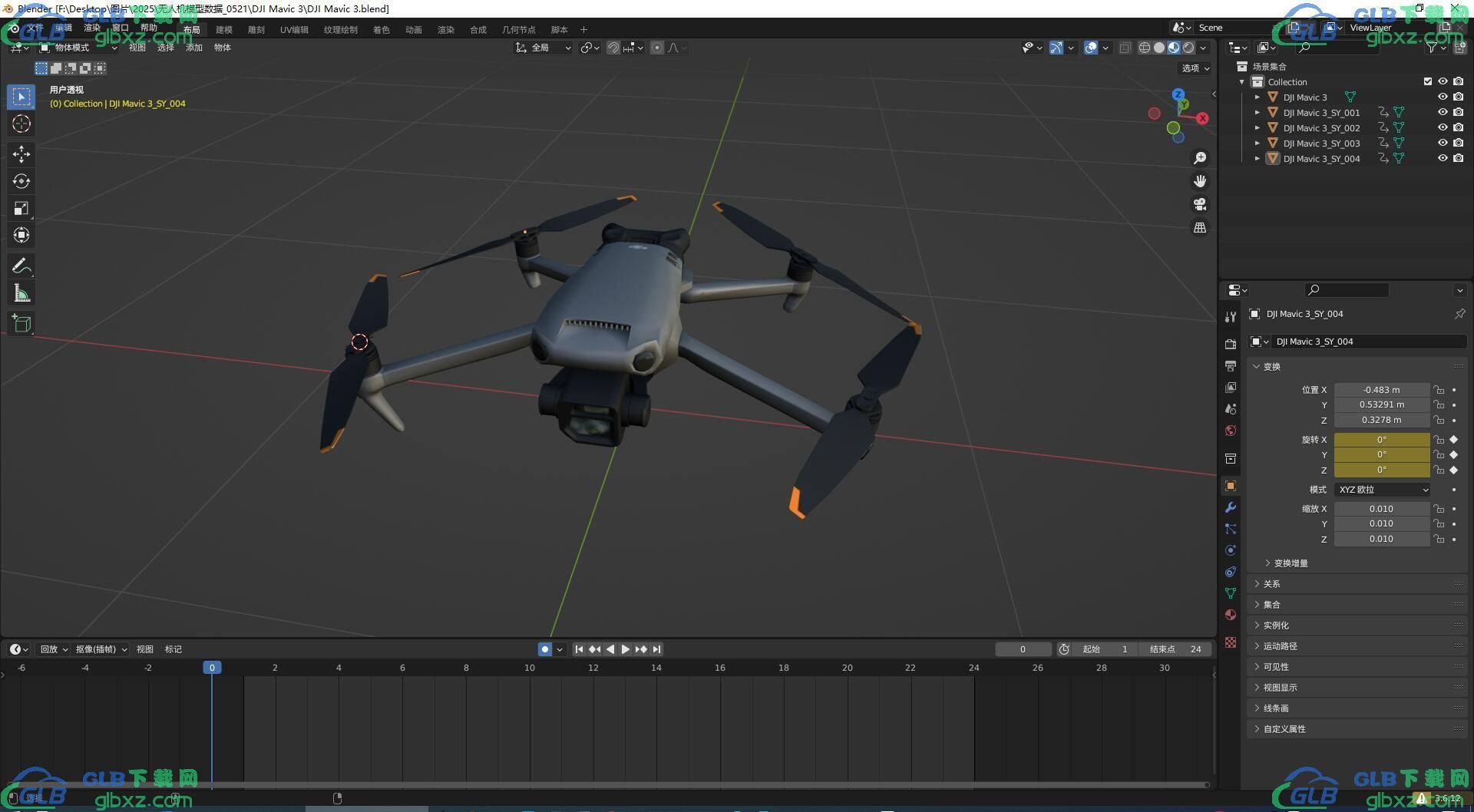
Task: Select the Scale tool
Action: point(21,208)
